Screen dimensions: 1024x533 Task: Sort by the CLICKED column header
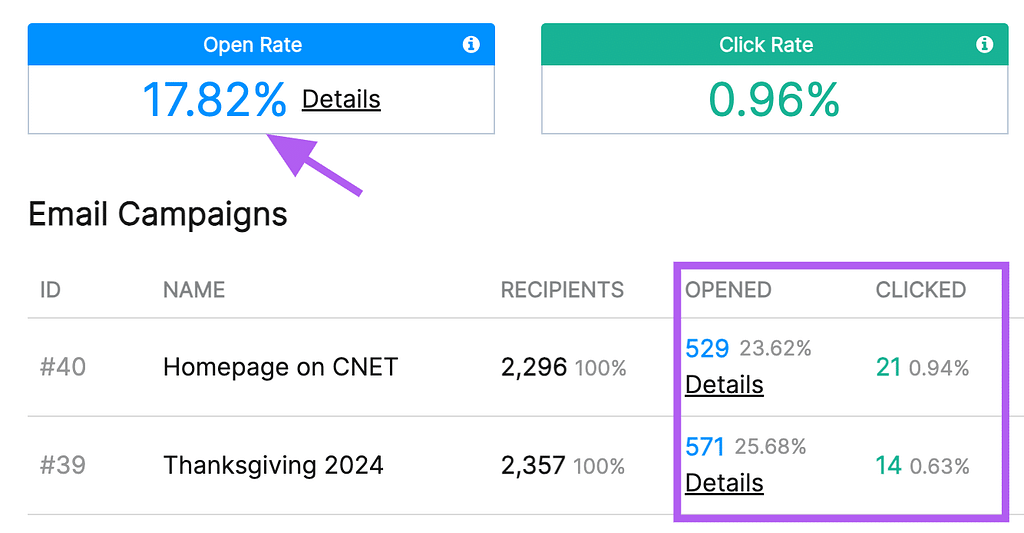[921, 290]
